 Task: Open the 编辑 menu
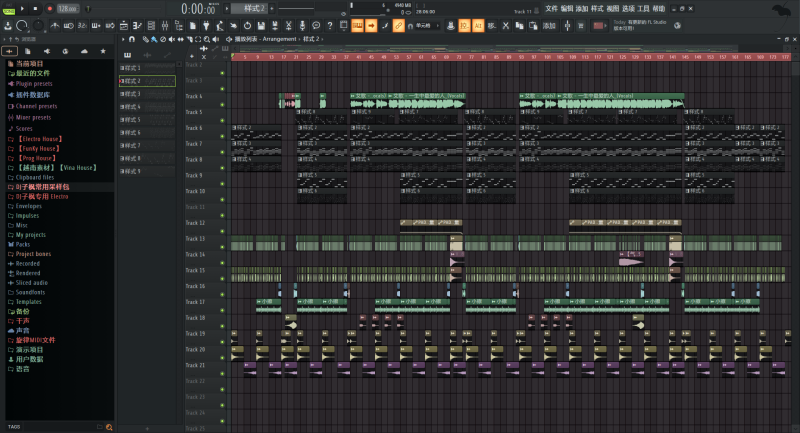pos(567,9)
